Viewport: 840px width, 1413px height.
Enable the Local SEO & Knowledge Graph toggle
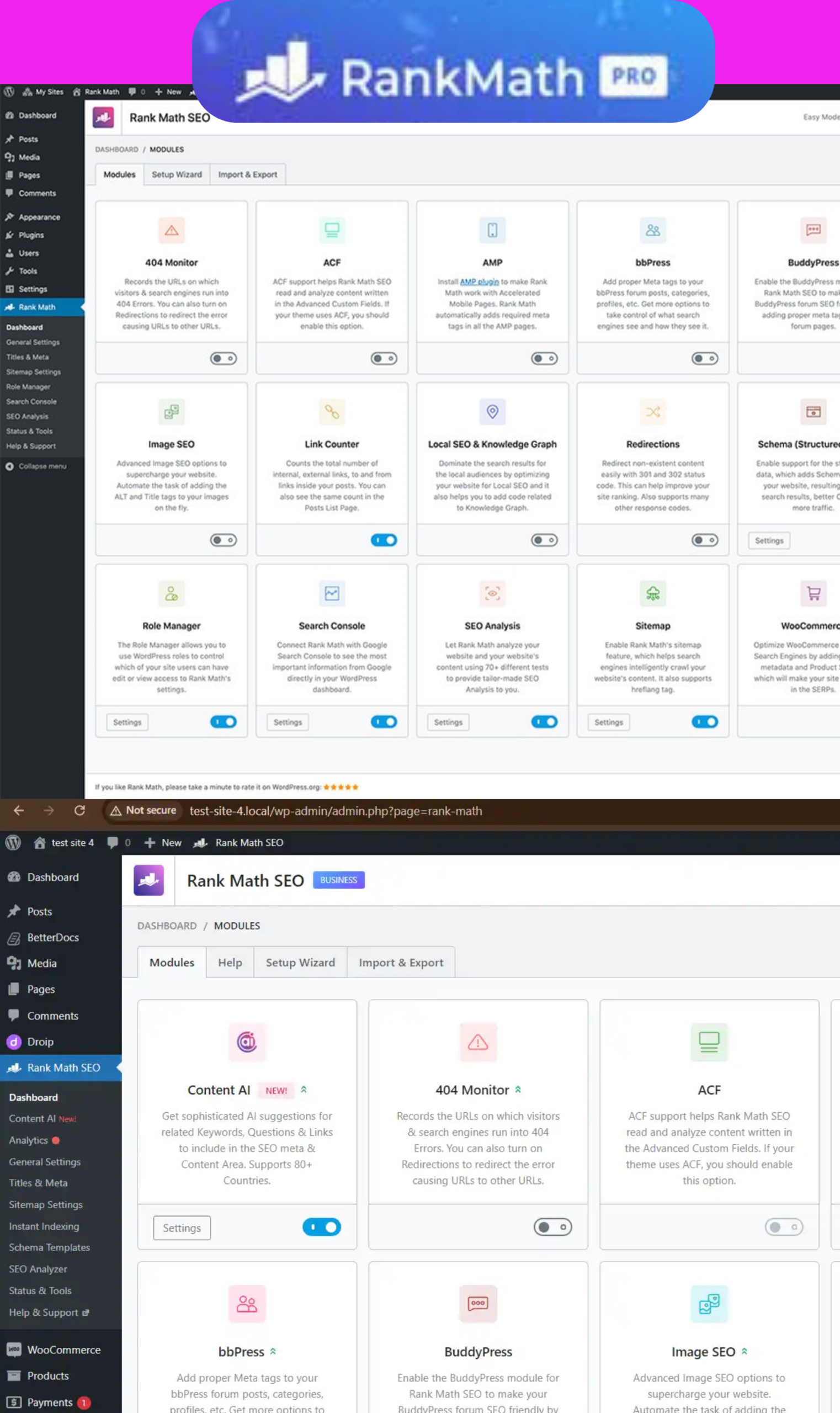pyautogui.click(x=545, y=540)
